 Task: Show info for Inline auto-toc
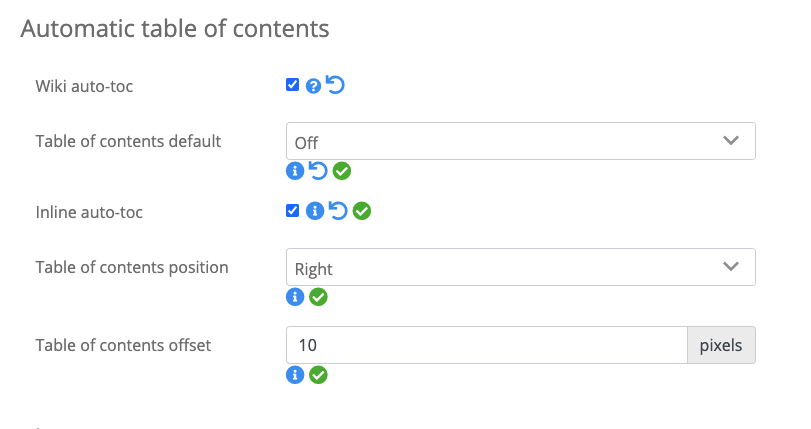[x=314, y=211]
